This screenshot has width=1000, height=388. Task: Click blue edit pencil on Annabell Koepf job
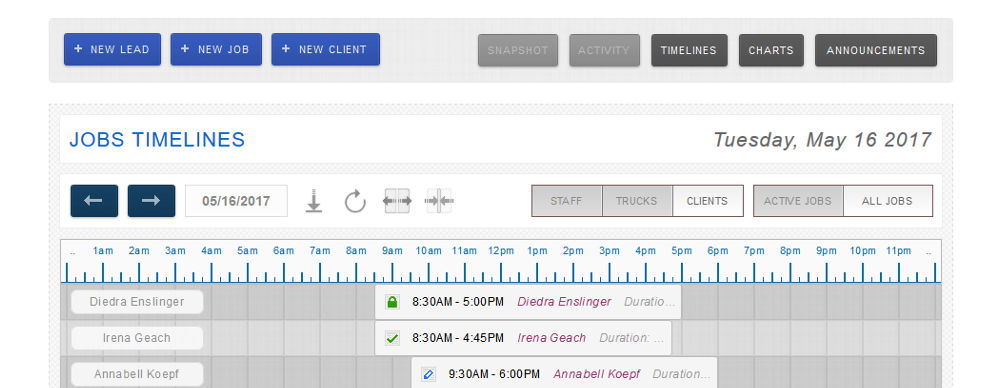click(x=429, y=375)
